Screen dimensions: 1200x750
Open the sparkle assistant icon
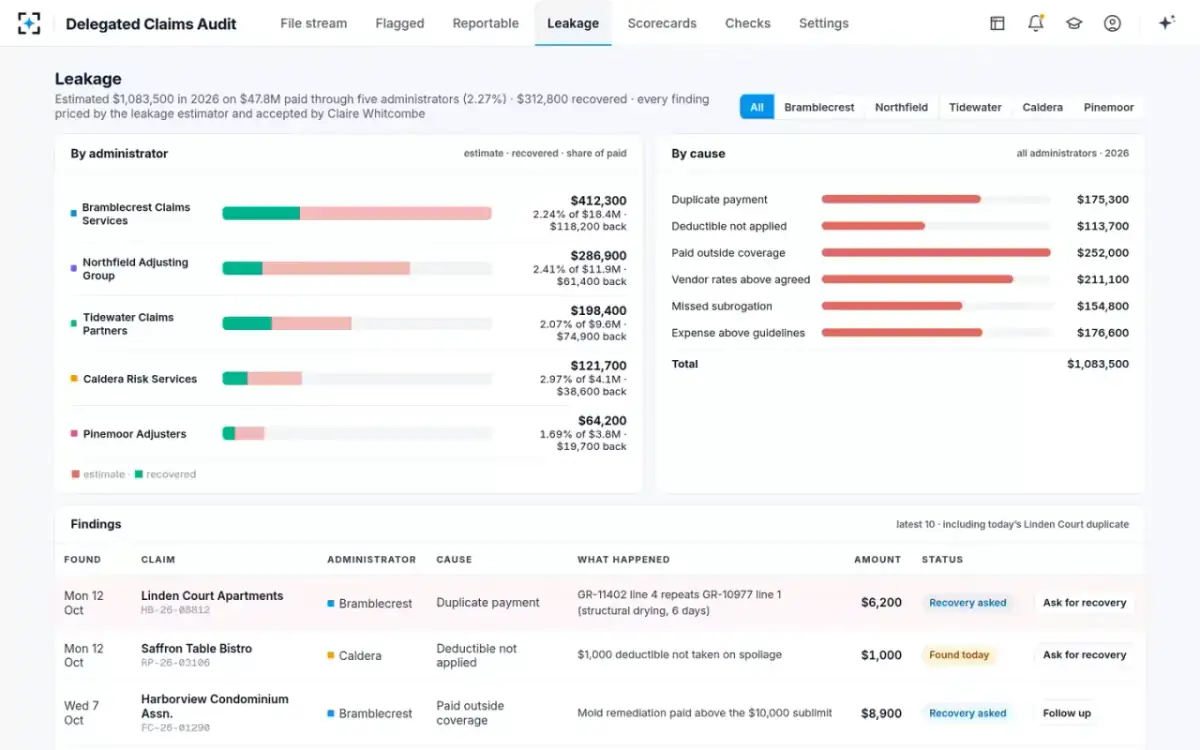point(1166,23)
